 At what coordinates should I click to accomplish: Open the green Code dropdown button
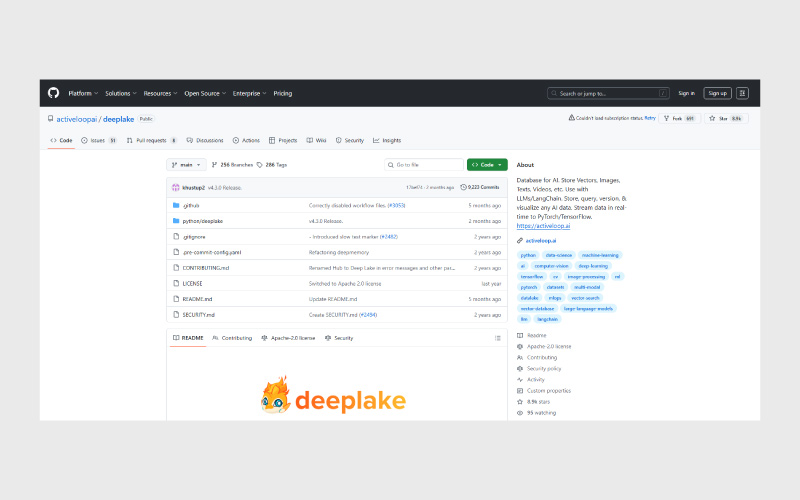[487, 165]
